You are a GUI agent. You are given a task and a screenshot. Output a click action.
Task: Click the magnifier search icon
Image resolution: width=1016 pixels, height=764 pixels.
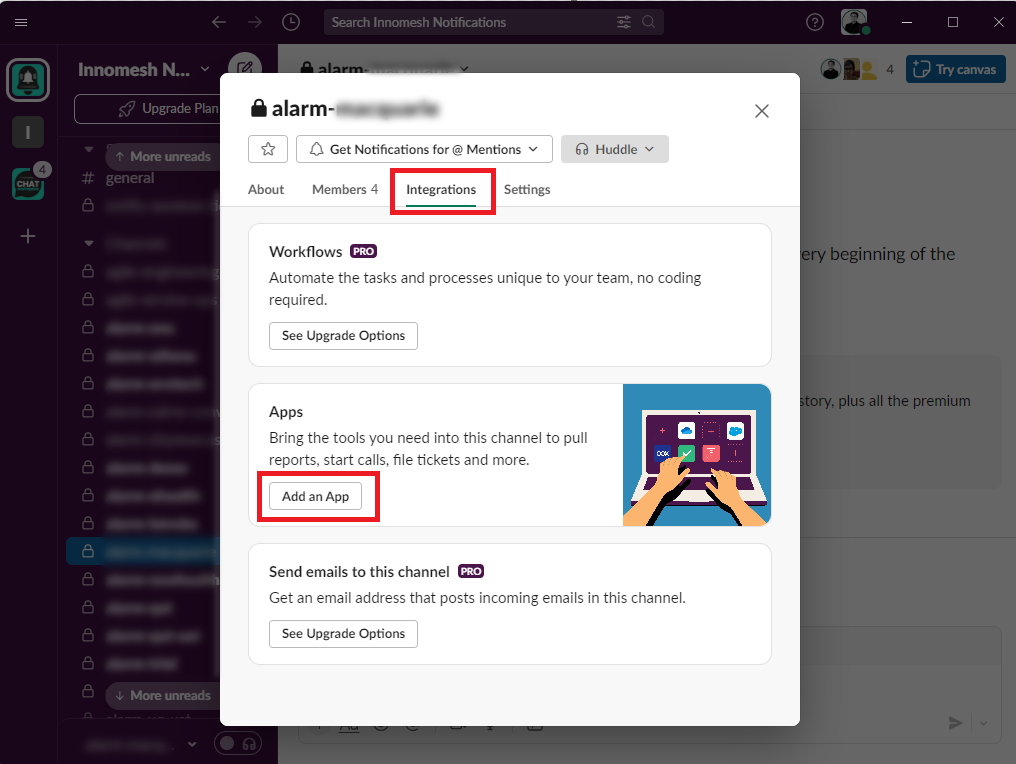[x=648, y=22]
